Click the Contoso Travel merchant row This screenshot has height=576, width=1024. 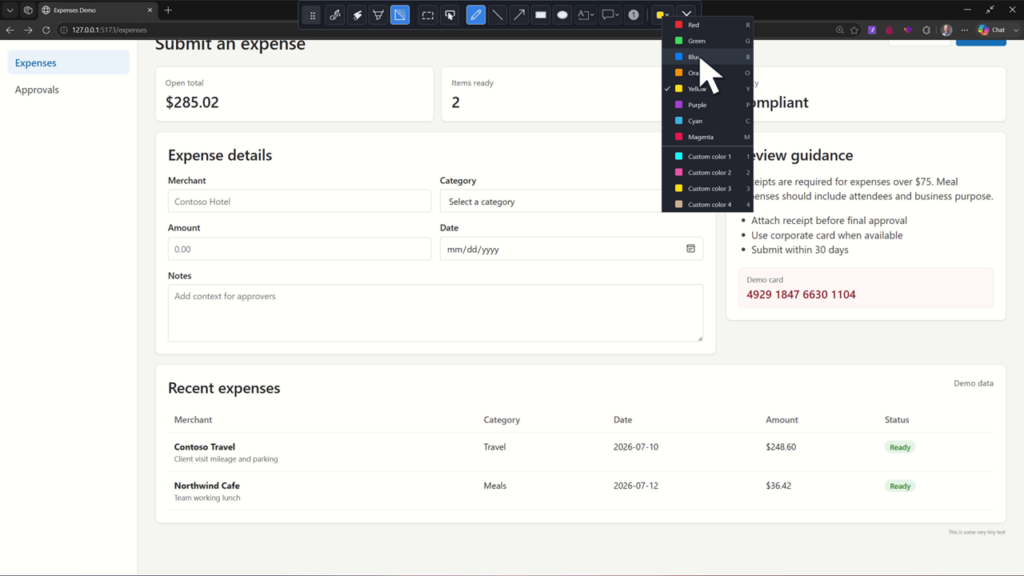(581, 452)
